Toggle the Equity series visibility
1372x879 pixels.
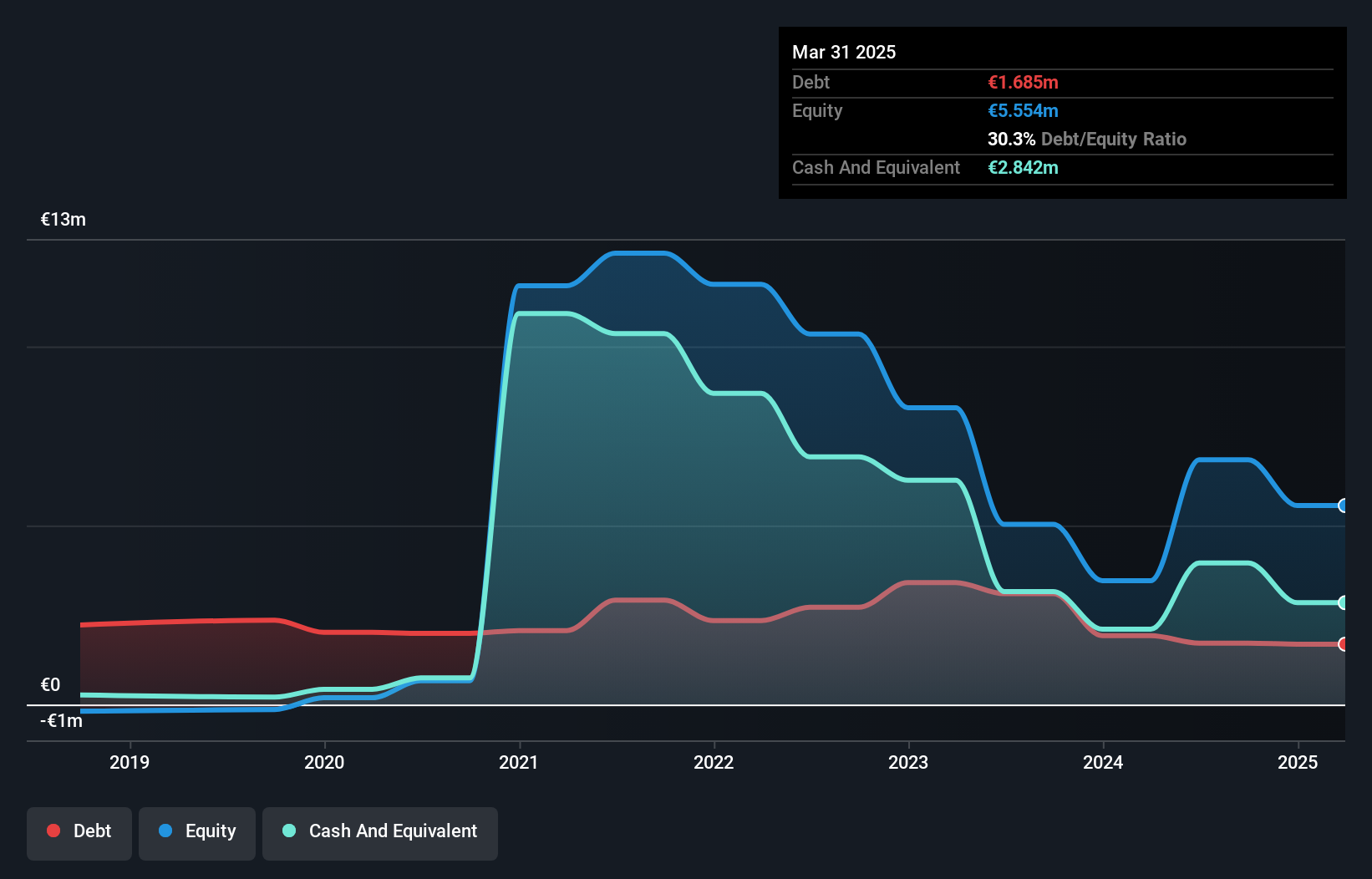click(x=196, y=832)
